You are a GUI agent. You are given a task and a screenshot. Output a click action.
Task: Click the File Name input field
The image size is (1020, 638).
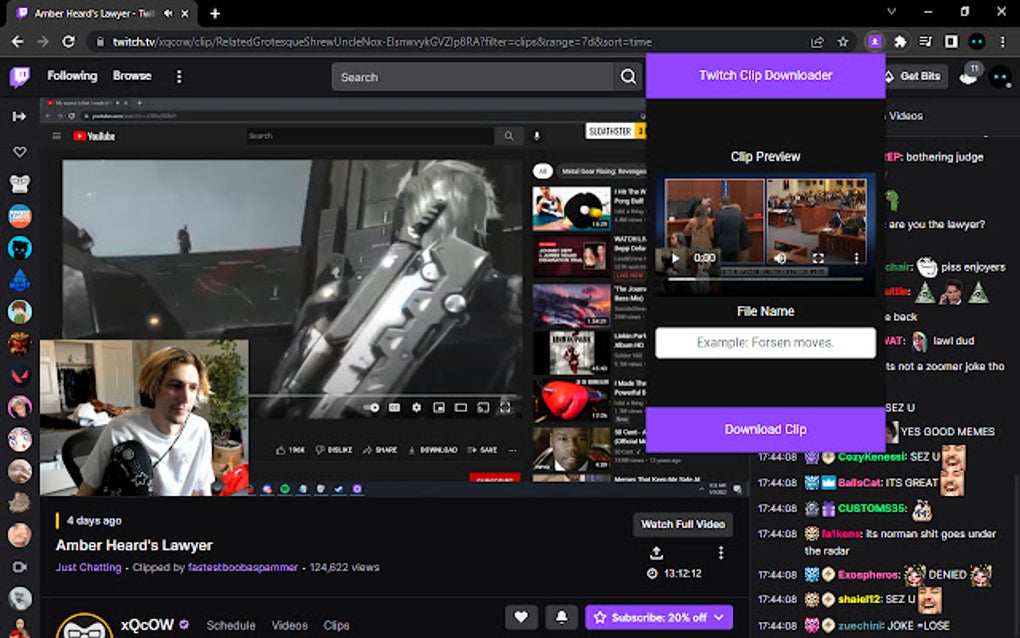pos(765,342)
